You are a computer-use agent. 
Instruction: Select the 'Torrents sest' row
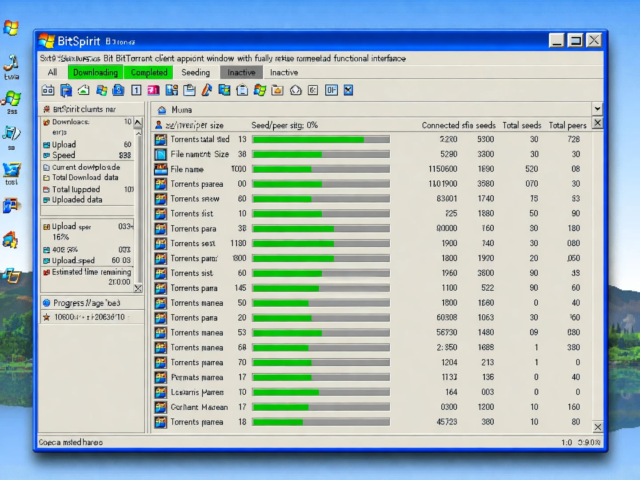[x=371, y=244]
